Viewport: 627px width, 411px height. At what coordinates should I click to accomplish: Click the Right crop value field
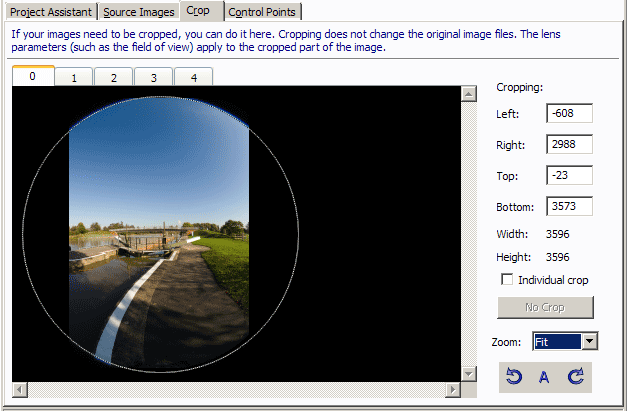coord(569,145)
